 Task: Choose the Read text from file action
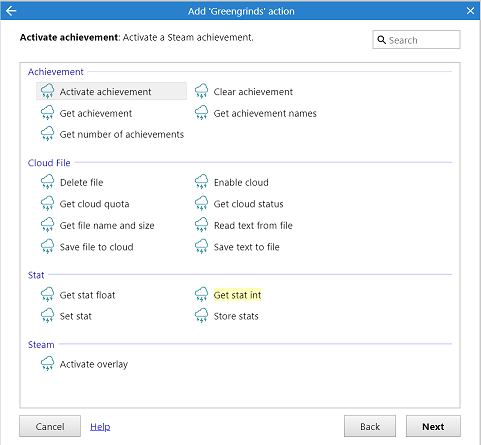(x=253, y=225)
